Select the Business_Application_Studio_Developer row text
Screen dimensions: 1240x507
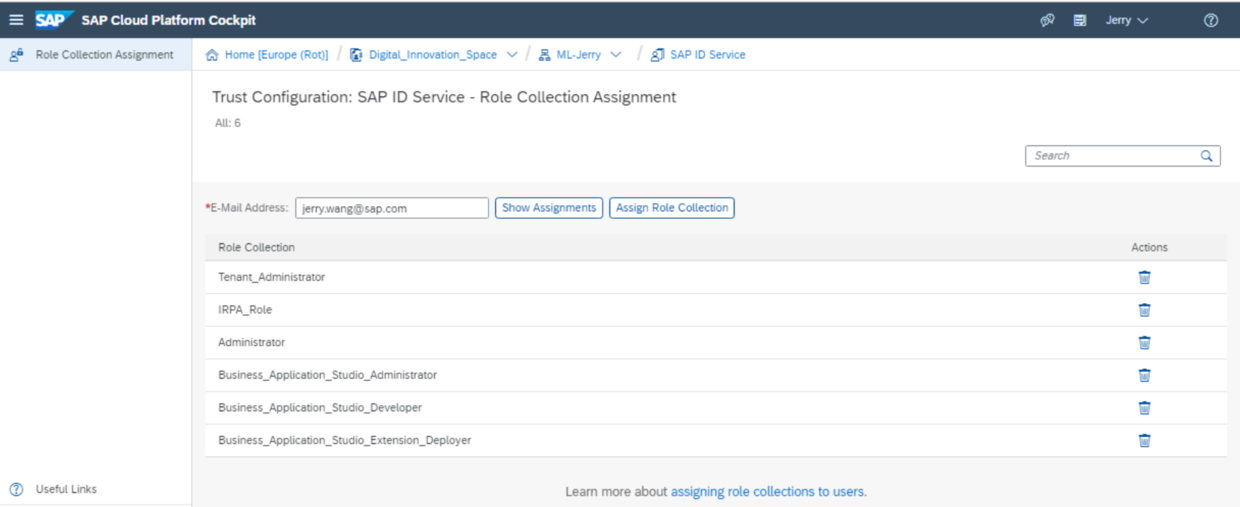click(x=320, y=408)
